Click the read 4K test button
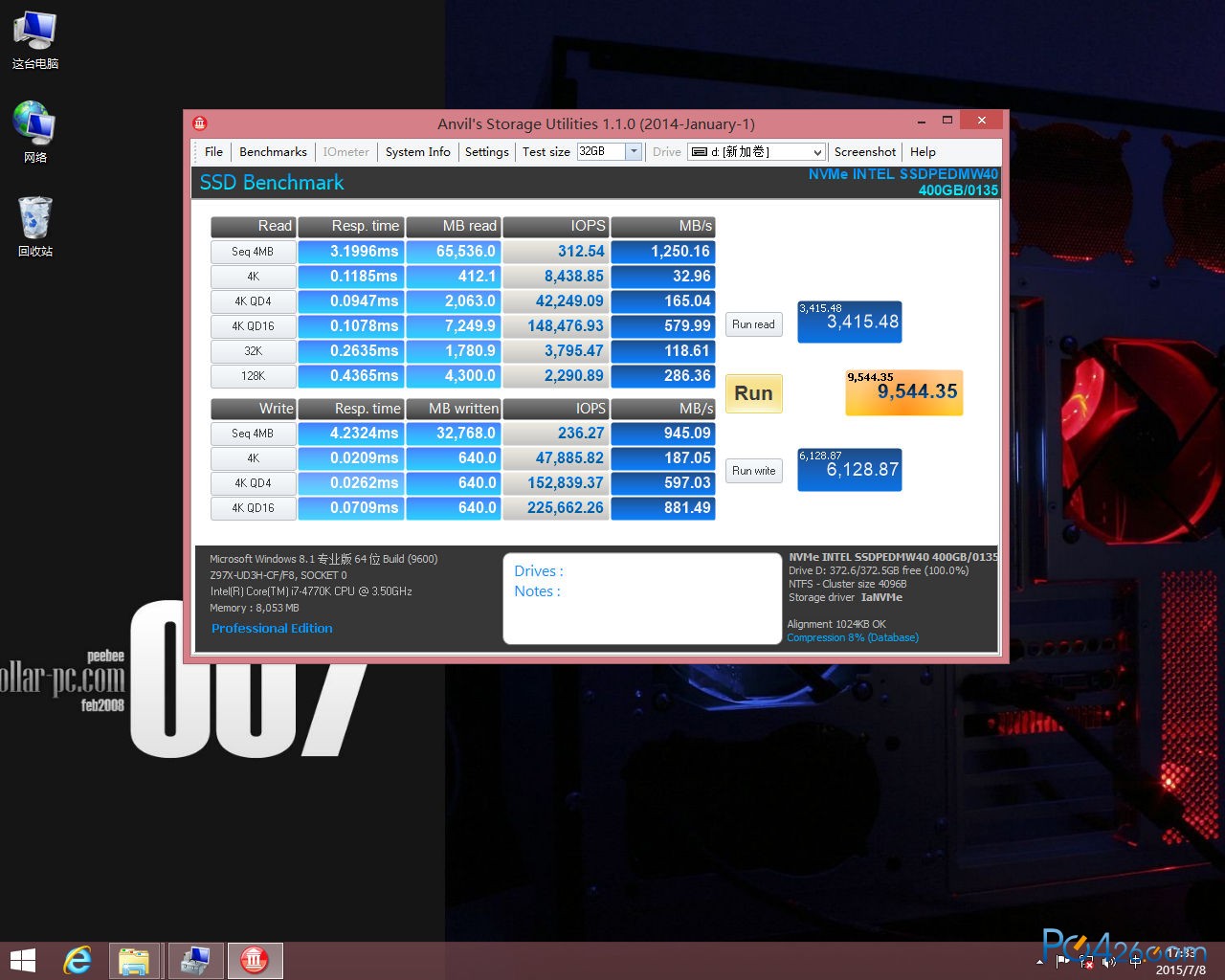 (253, 277)
